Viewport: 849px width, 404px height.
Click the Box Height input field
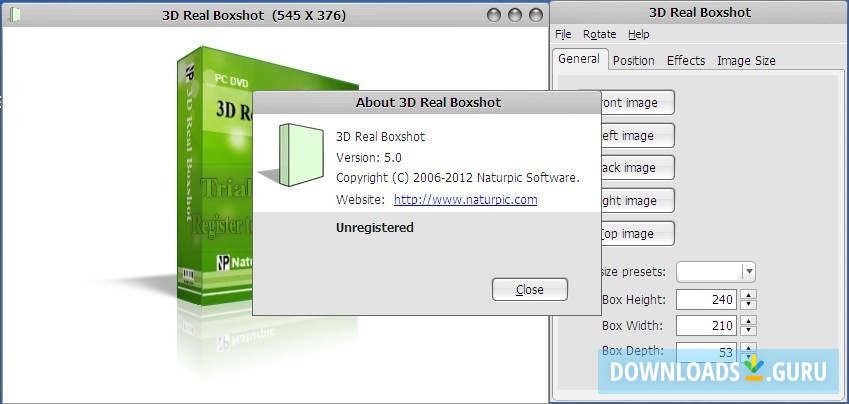click(707, 299)
